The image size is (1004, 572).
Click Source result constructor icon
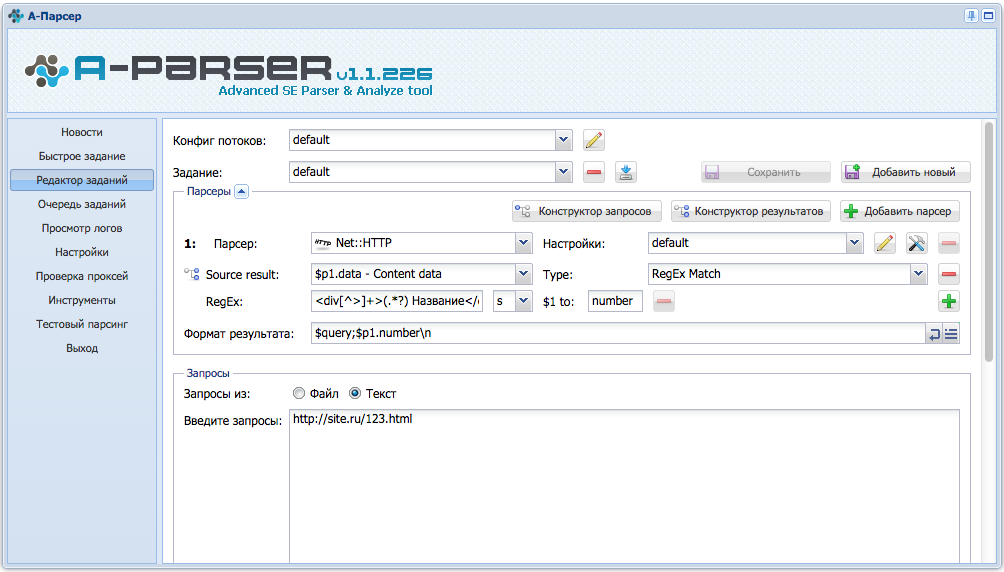pyautogui.click(x=191, y=274)
